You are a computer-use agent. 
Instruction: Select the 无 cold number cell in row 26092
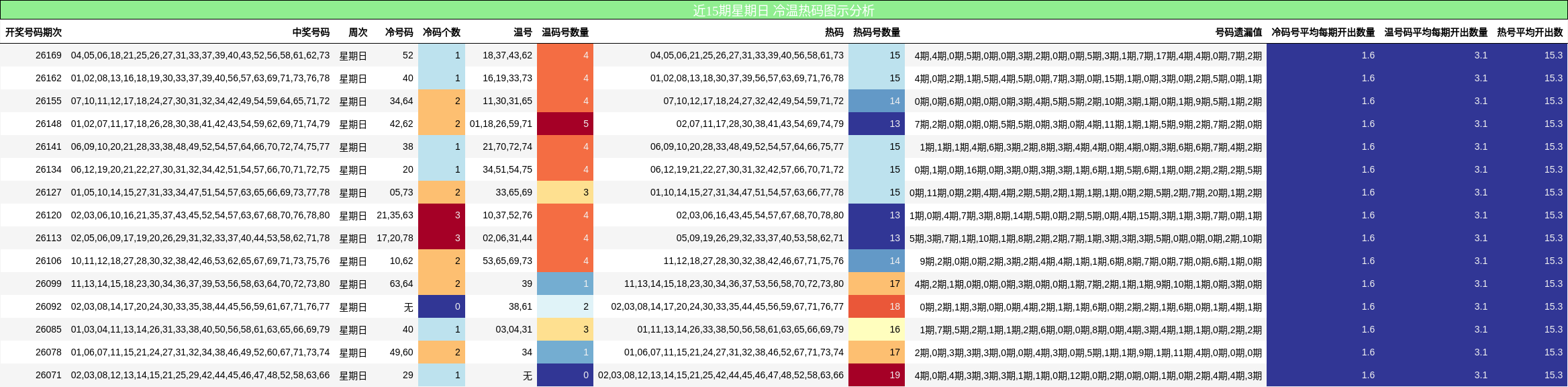[x=408, y=306]
